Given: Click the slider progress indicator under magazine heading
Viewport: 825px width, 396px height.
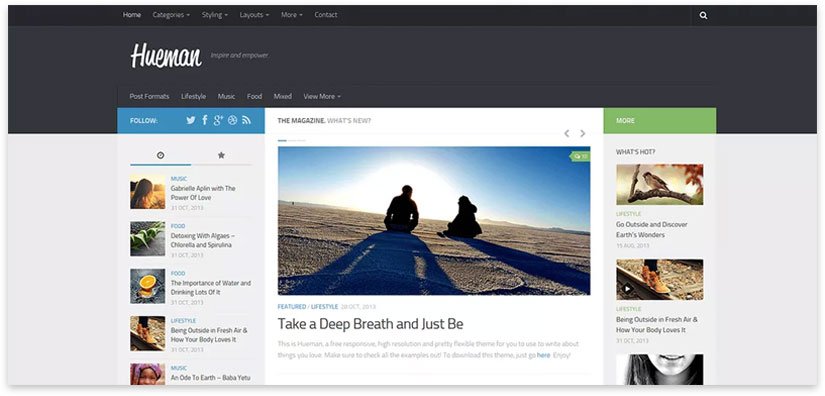Looking at the screenshot, I should (291, 140).
